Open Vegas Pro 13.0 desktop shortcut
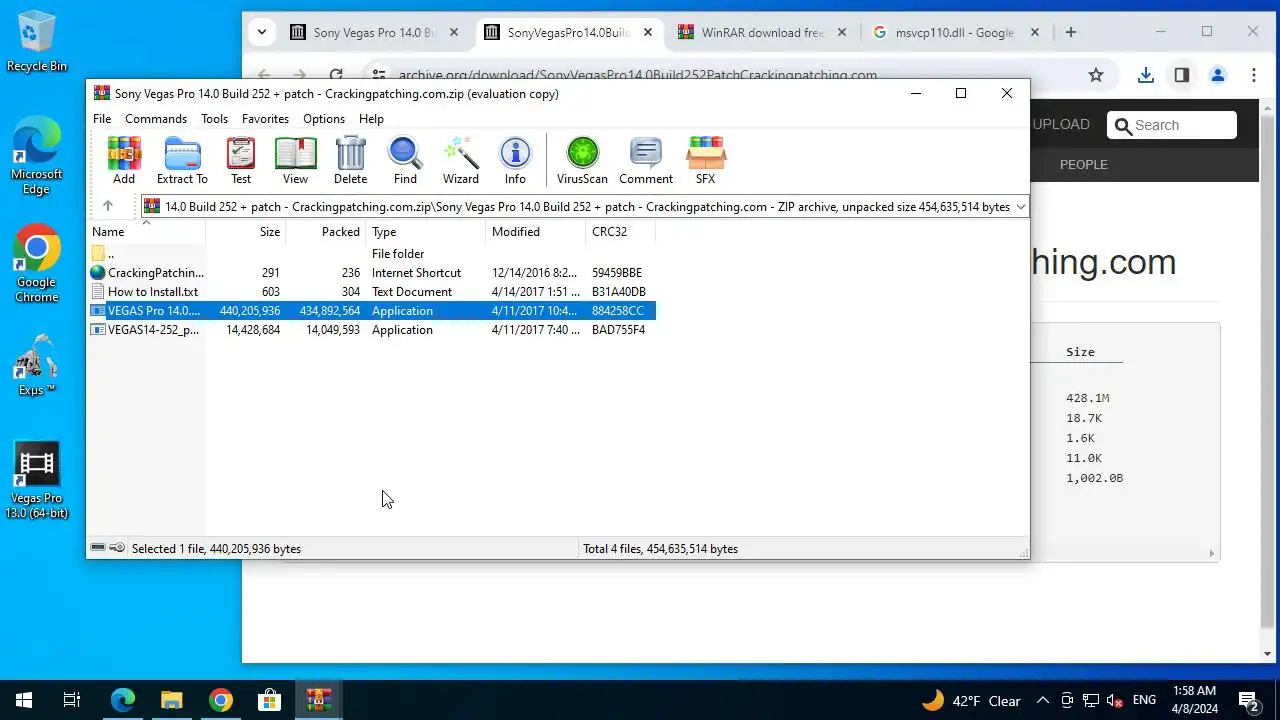Image resolution: width=1280 pixels, height=720 pixels. click(37, 481)
